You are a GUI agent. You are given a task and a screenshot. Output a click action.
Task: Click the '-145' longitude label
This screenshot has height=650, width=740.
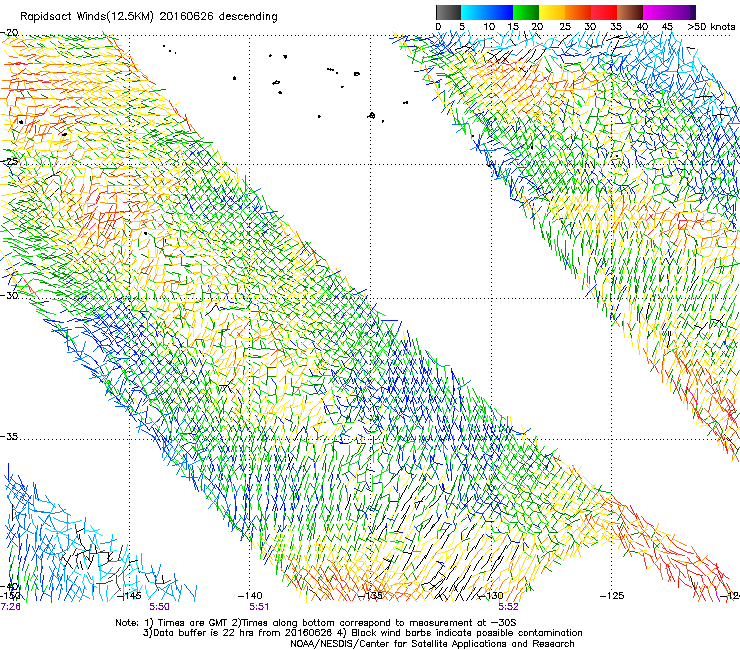coord(129,596)
